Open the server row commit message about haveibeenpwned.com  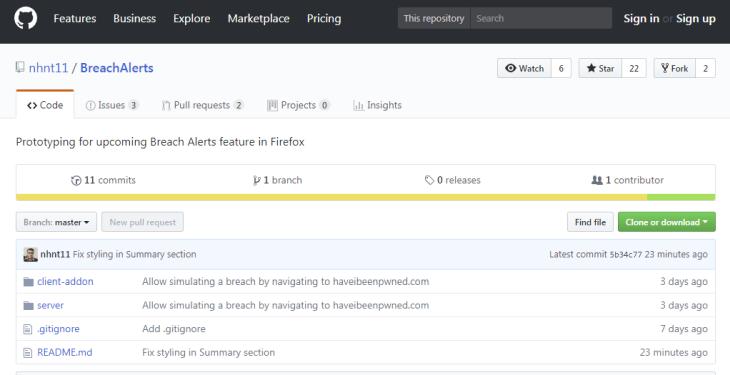tap(285, 305)
